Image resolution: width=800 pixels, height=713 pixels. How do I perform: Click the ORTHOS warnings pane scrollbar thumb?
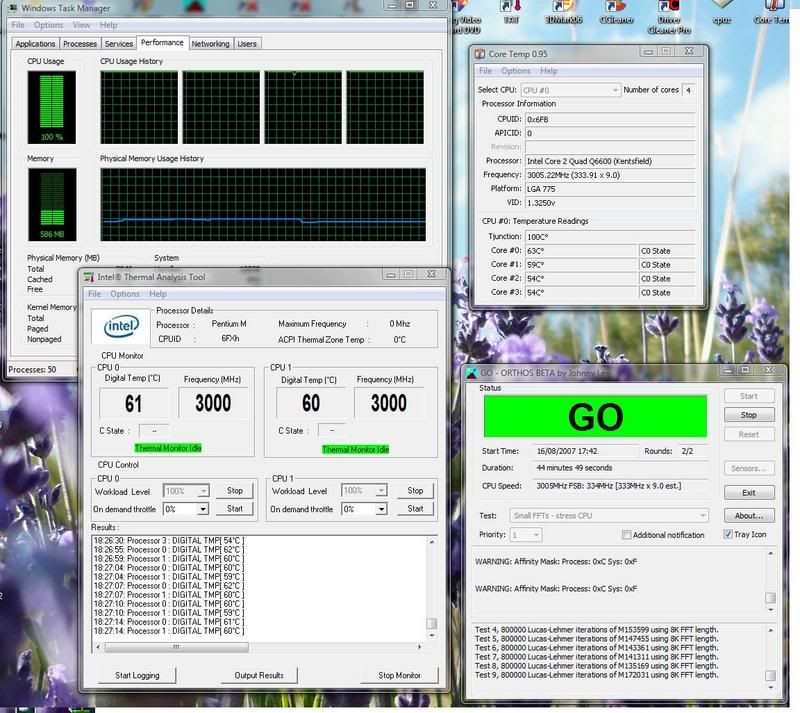[x=770, y=598]
